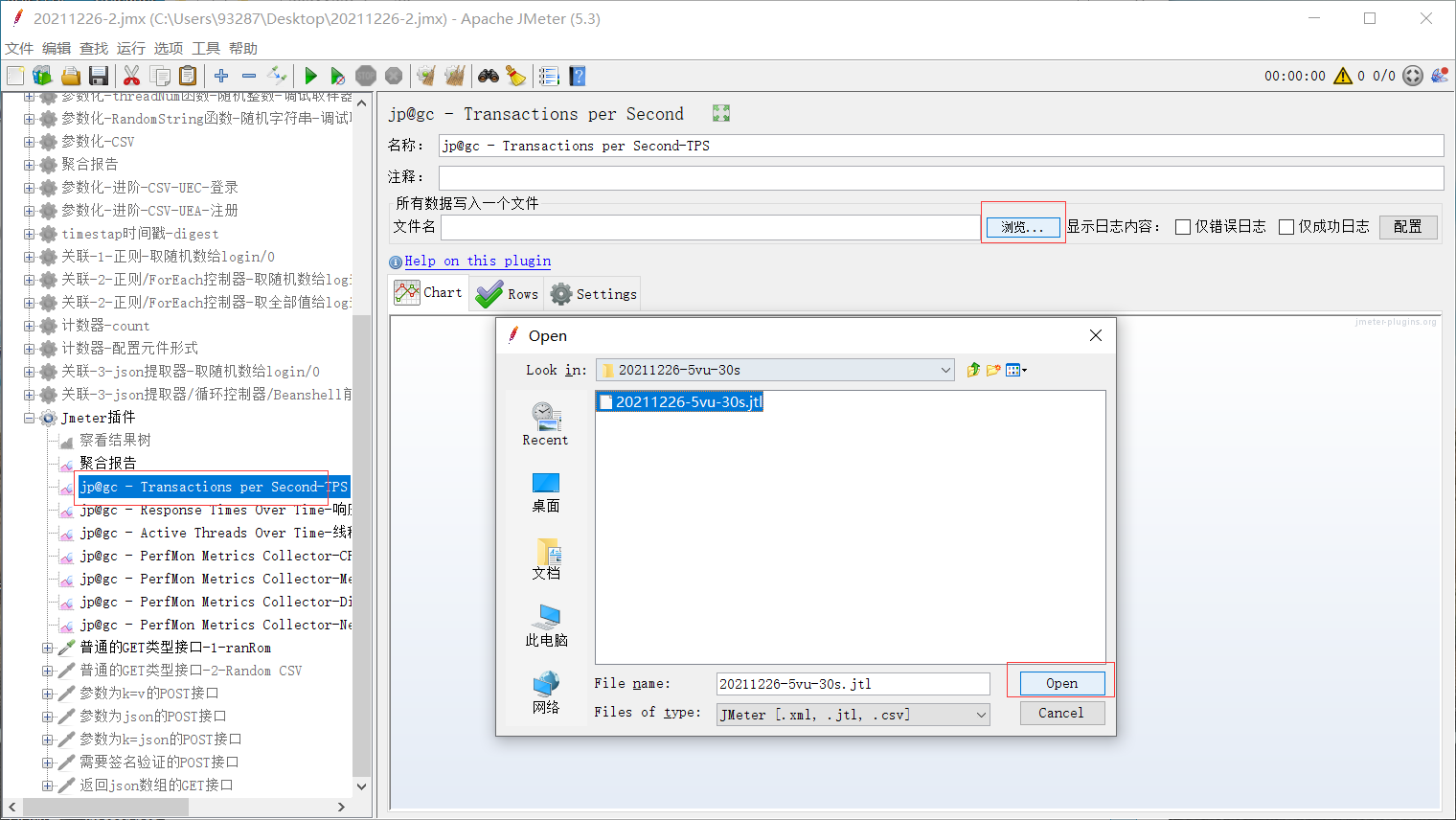
Task: Open the 工具 menu
Action: pyautogui.click(x=206, y=48)
